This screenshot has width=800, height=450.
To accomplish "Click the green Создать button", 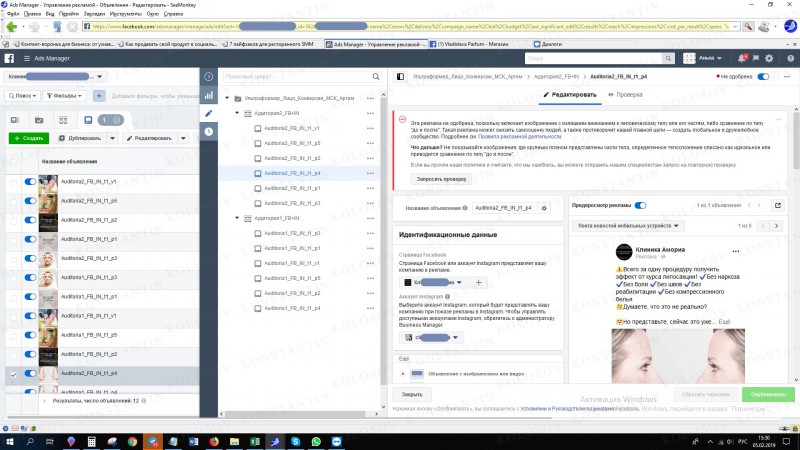I will click(29, 138).
